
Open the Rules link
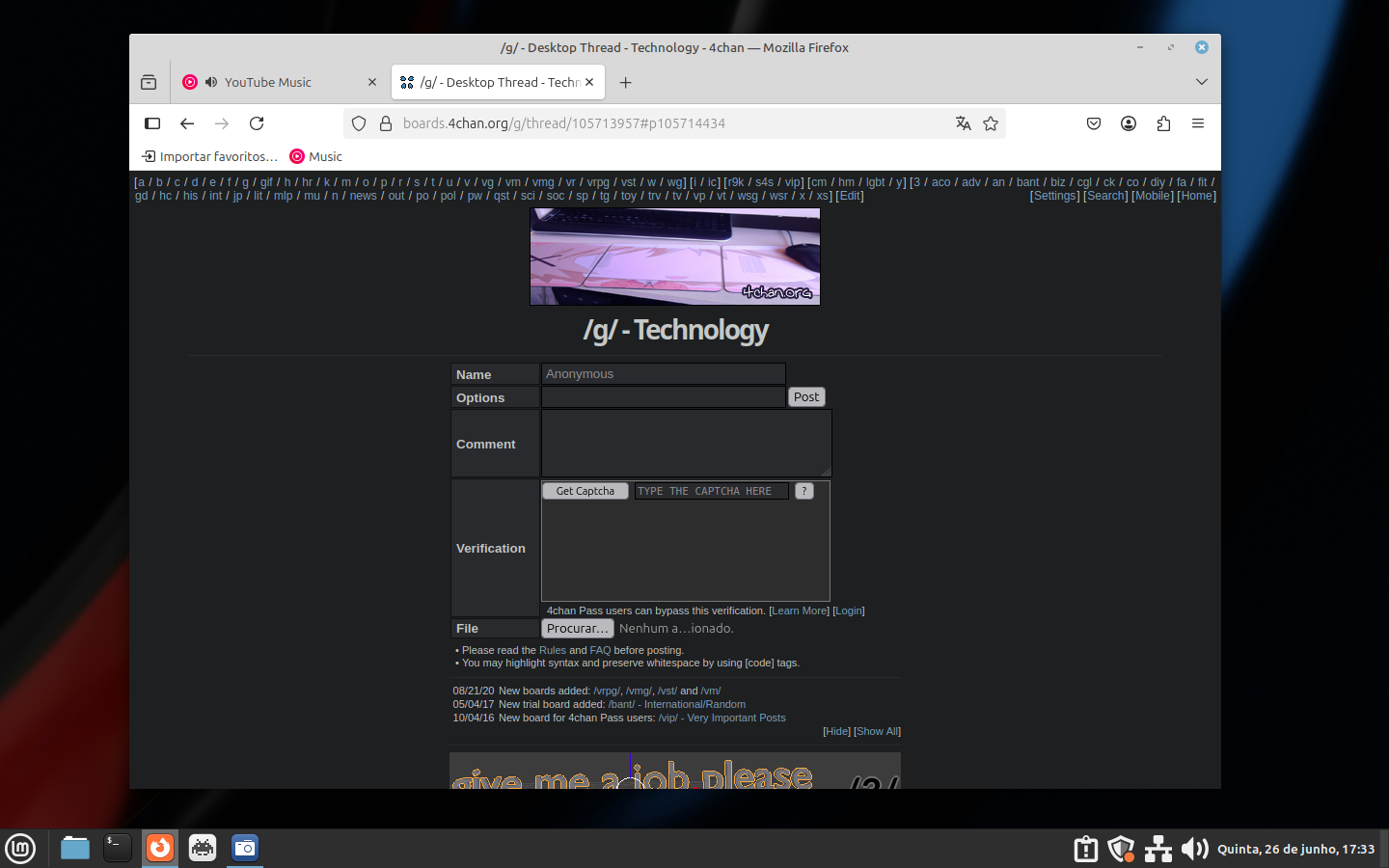[553, 650]
